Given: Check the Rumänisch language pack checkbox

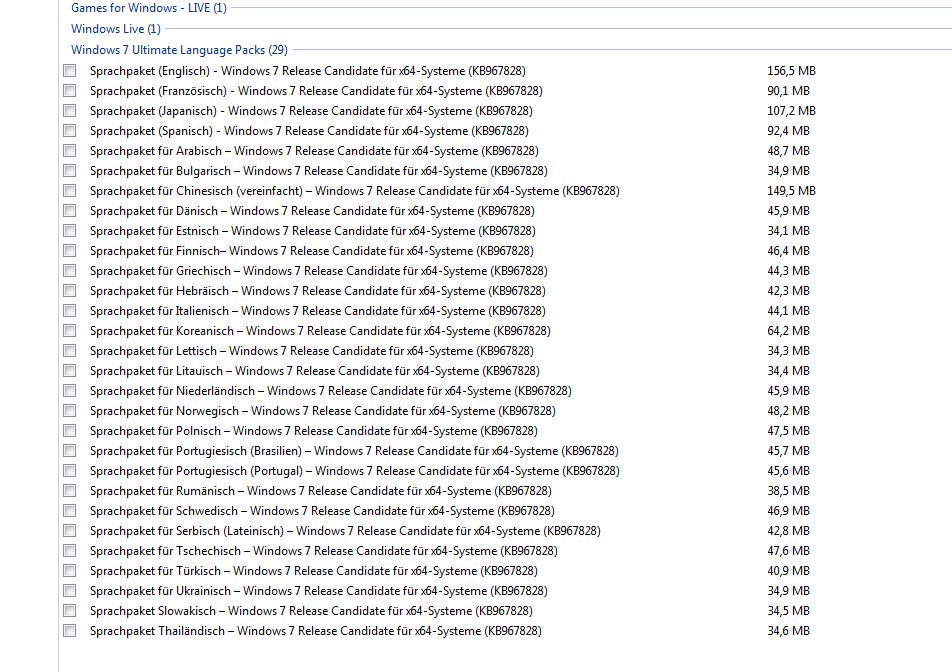Looking at the screenshot, I should 70,491.
